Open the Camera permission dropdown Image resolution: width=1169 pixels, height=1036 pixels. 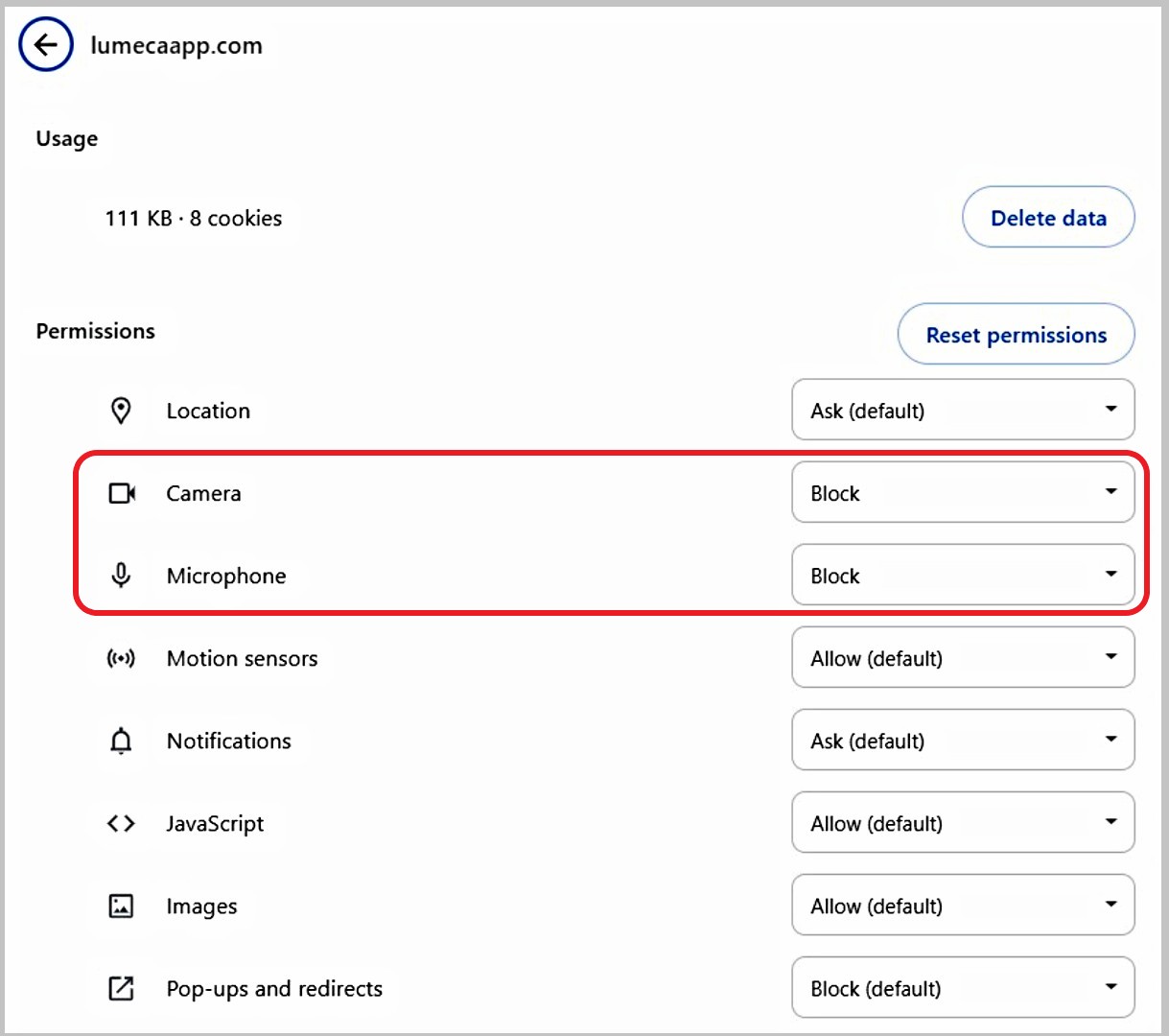962,493
